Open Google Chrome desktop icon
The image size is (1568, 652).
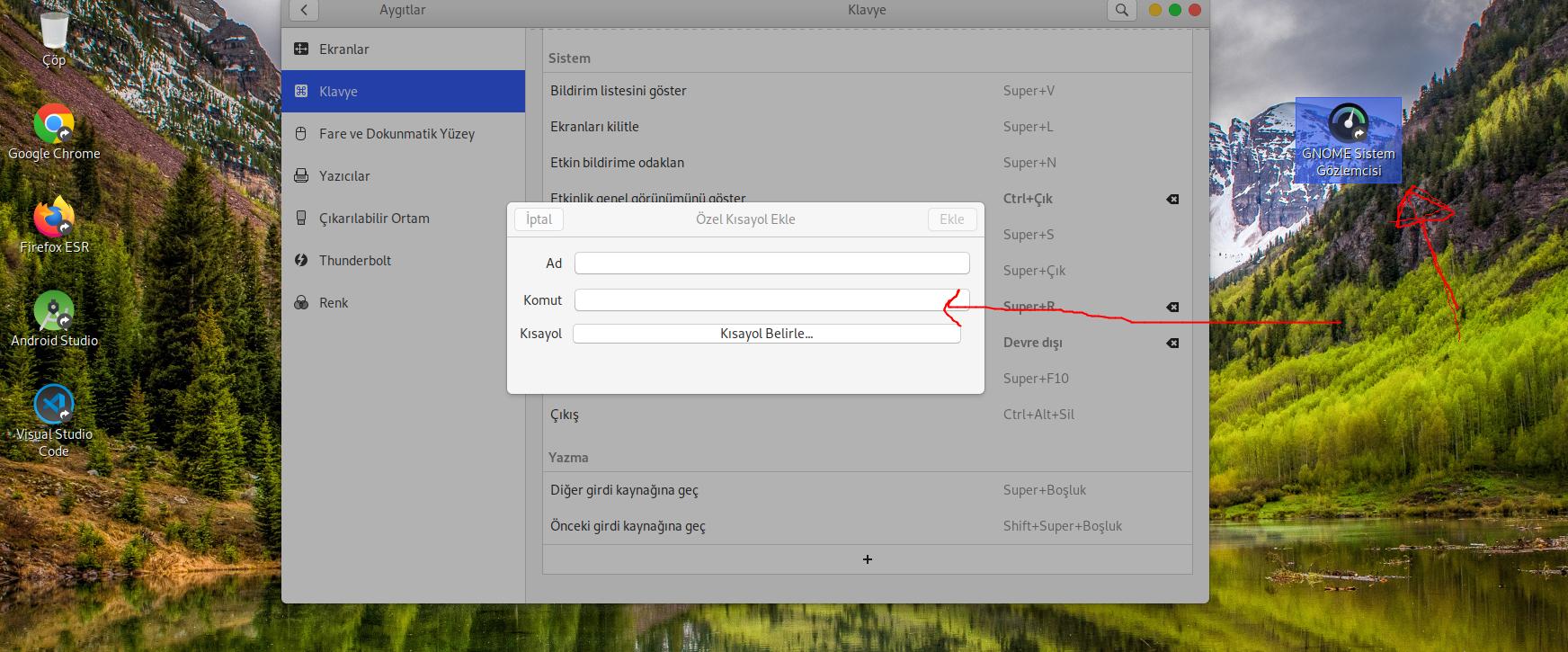pos(54,125)
